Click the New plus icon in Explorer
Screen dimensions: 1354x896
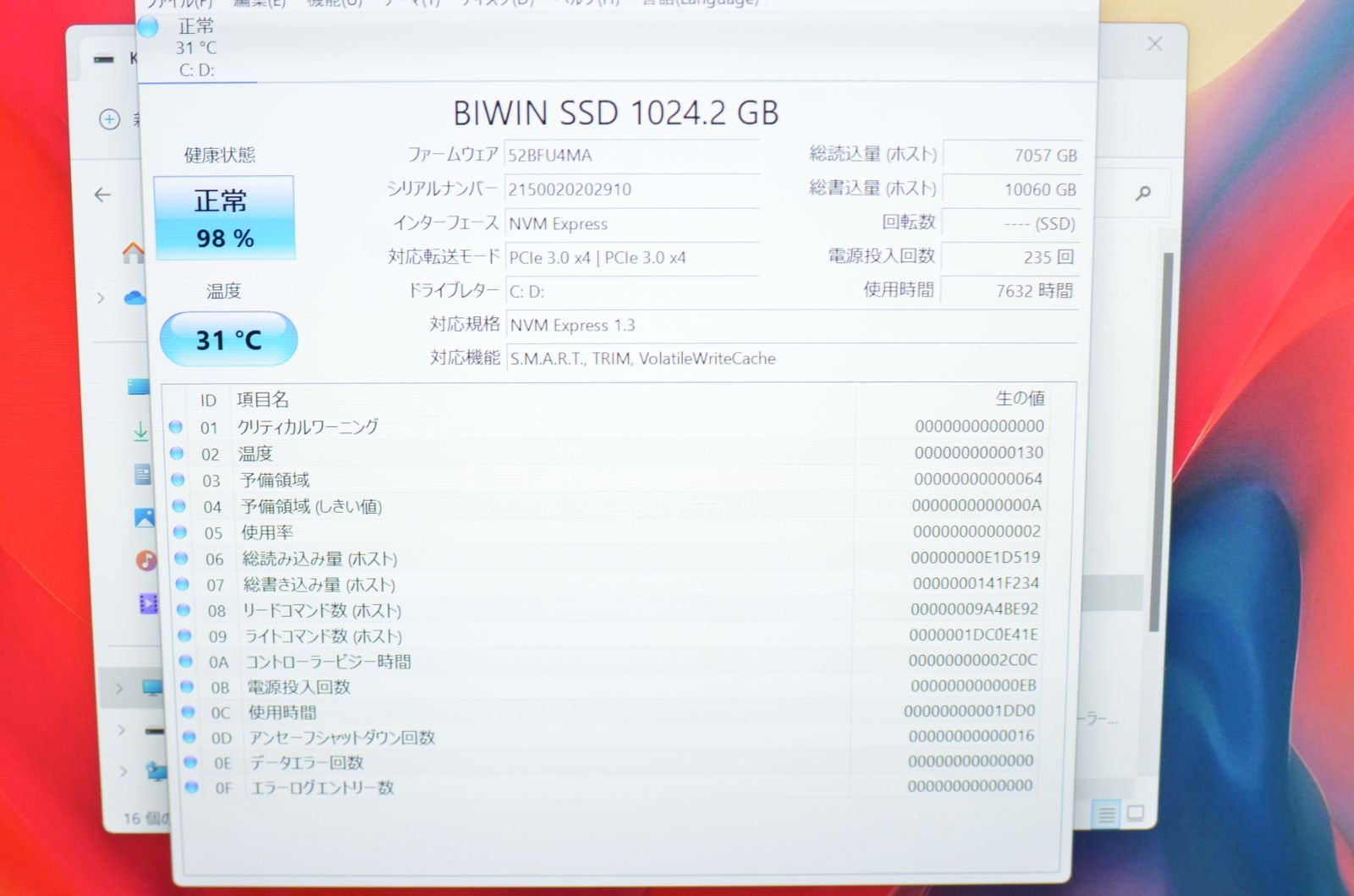(110, 119)
